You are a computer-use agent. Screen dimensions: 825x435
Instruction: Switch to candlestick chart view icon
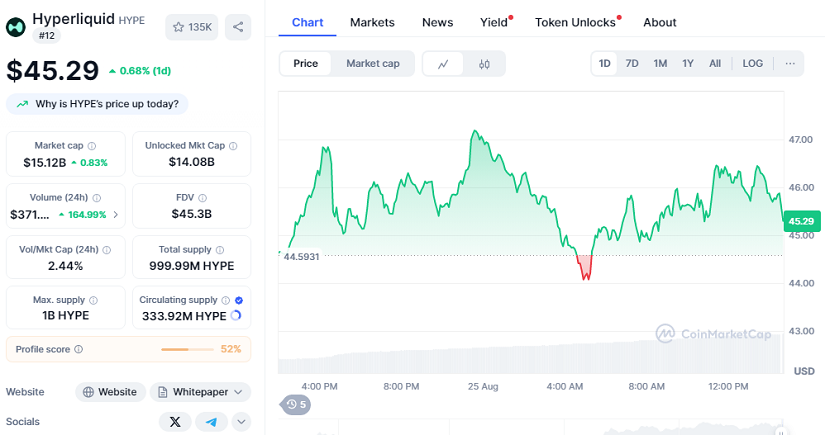click(484, 64)
